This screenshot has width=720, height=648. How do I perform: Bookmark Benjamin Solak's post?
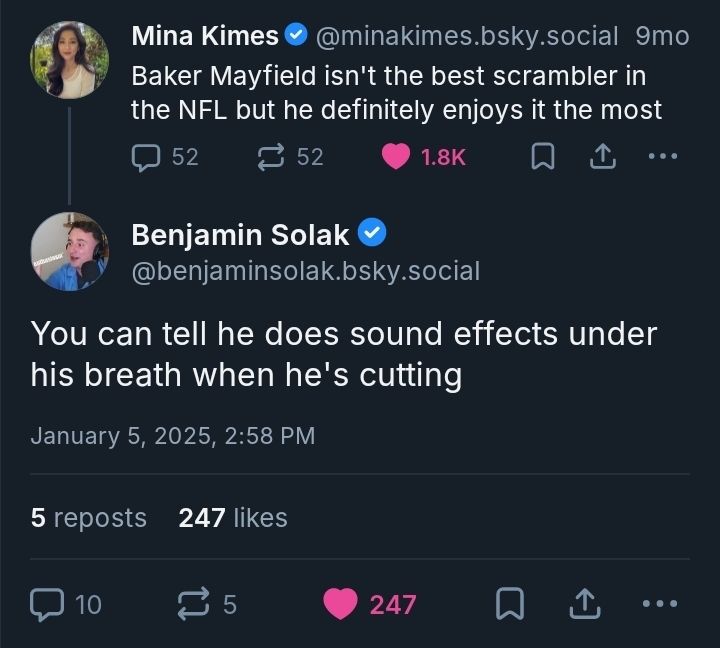[512, 603]
